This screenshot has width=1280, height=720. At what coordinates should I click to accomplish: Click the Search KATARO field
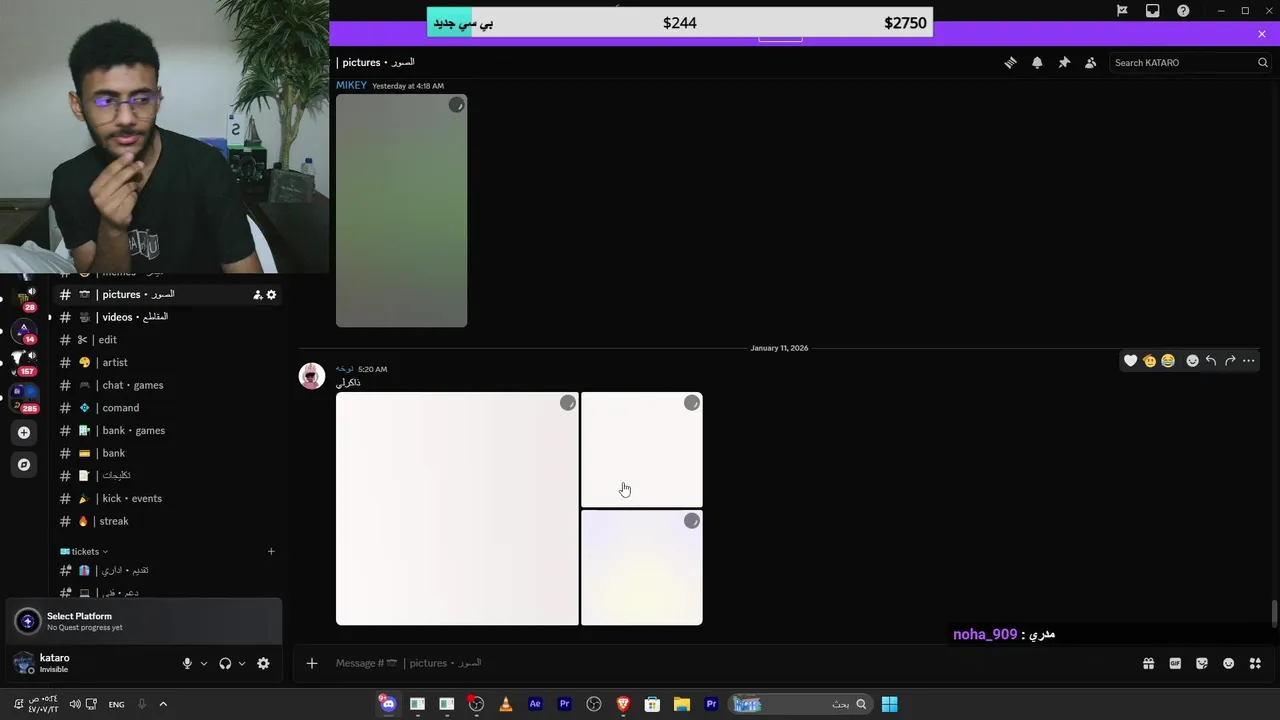pyautogui.click(x=1190, y=62)
